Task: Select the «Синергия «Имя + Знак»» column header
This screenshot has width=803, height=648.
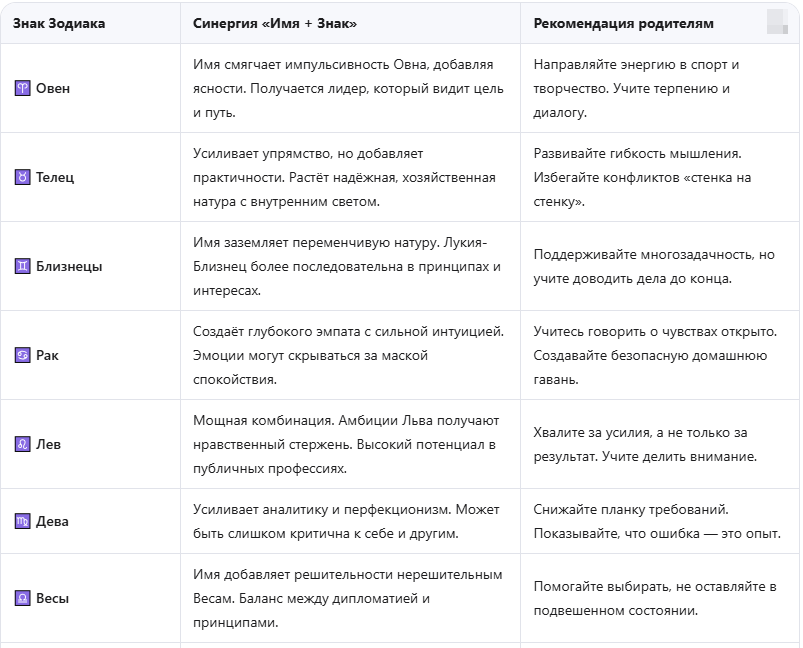Action: [275, 24]
